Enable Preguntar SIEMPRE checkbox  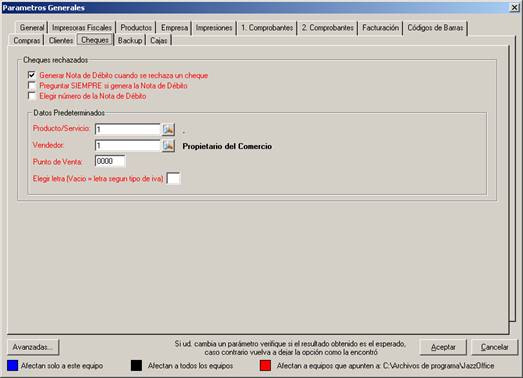click(32, 86)
